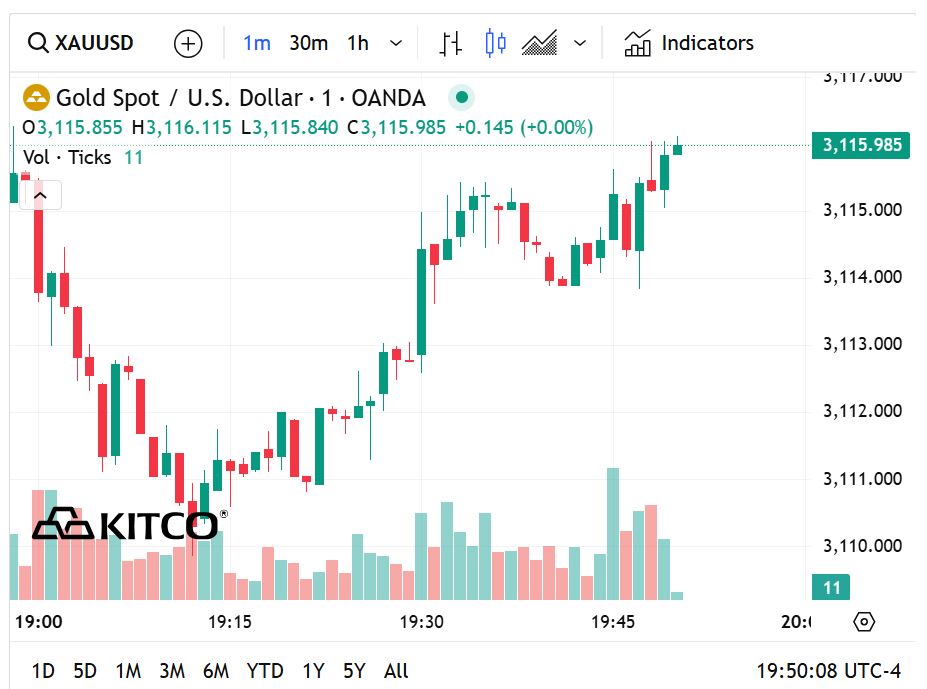Click the 19:15 time axis label
The width and height of the screenshot is (927, 689).
pos(229,622)
